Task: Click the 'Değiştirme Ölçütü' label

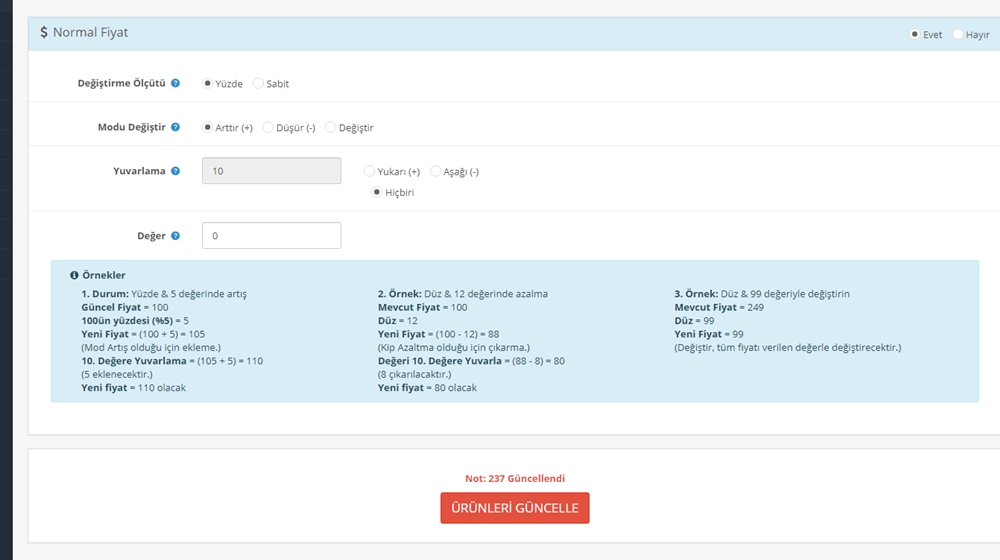Action: pyautogui.click(x=121, y=83)
